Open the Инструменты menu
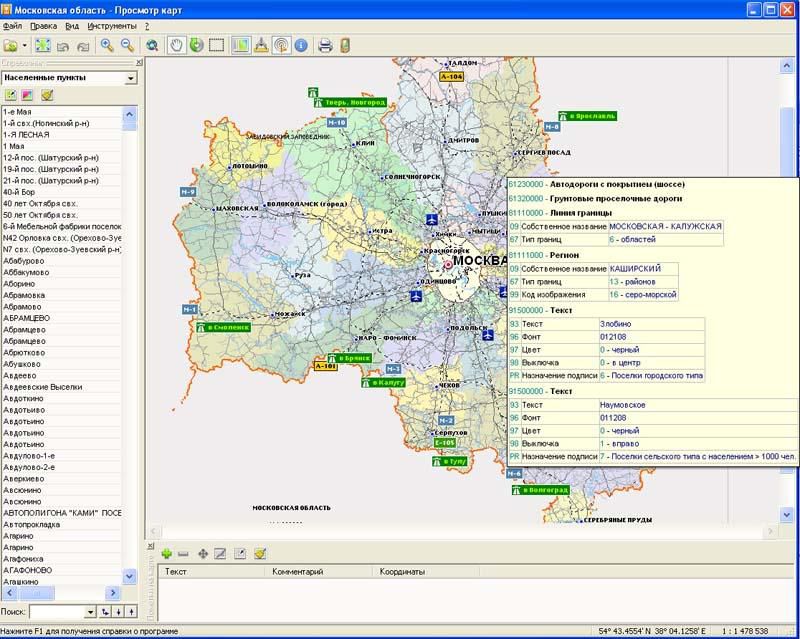The height and width of the screenshot is (639, 800). pyautogui.click(x=112, y=24)
